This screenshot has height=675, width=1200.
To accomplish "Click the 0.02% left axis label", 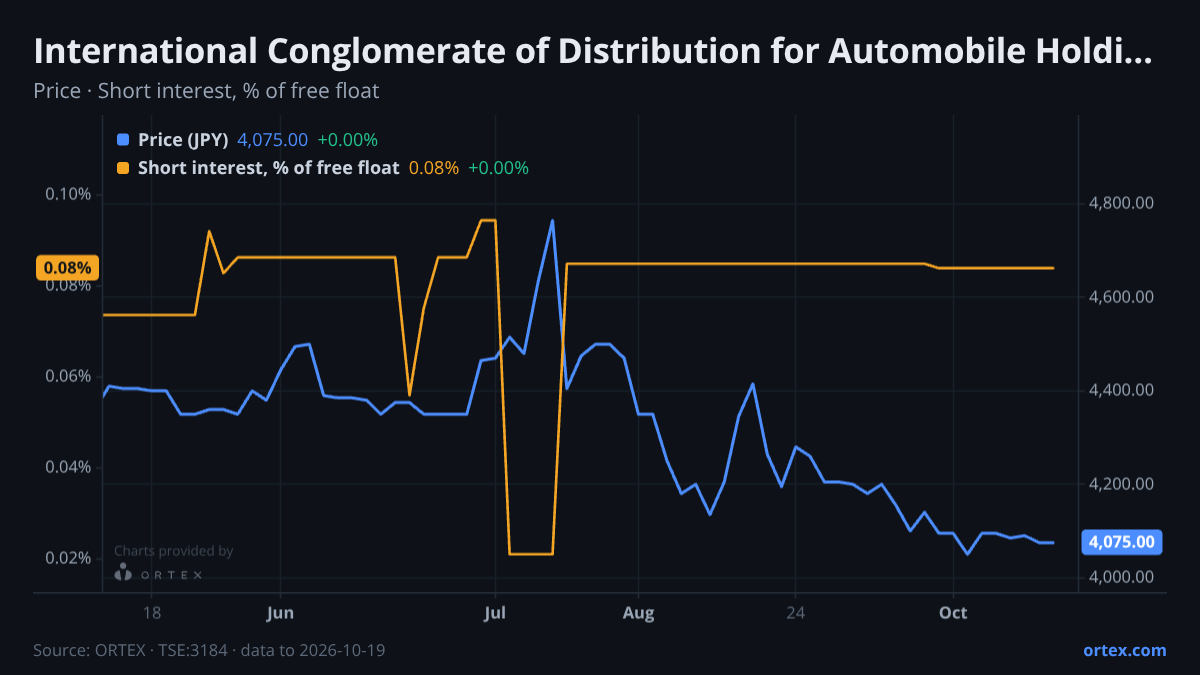I will [x=68, y=558].
